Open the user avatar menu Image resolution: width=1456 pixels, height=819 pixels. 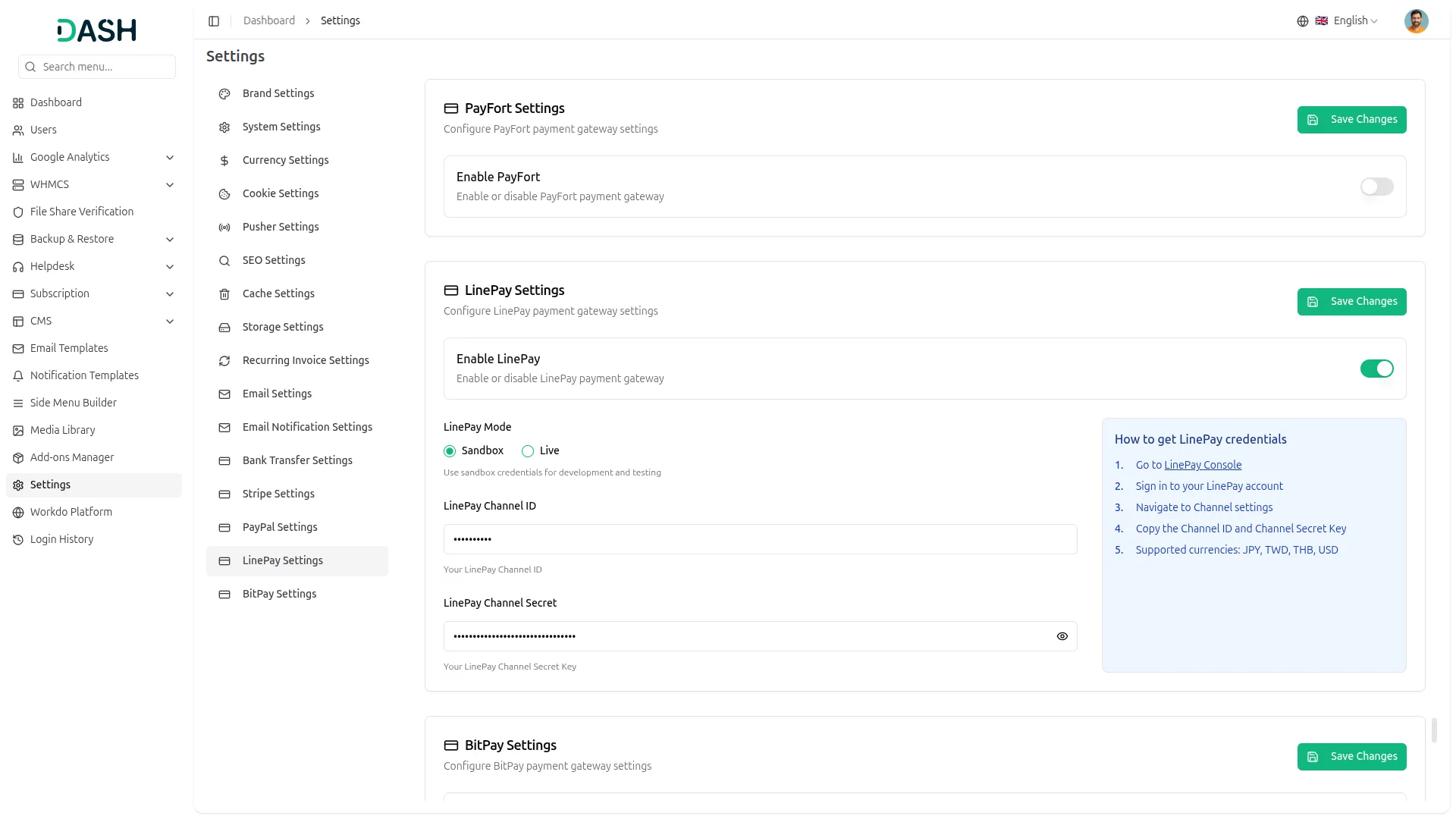(x=1416, y=21)
